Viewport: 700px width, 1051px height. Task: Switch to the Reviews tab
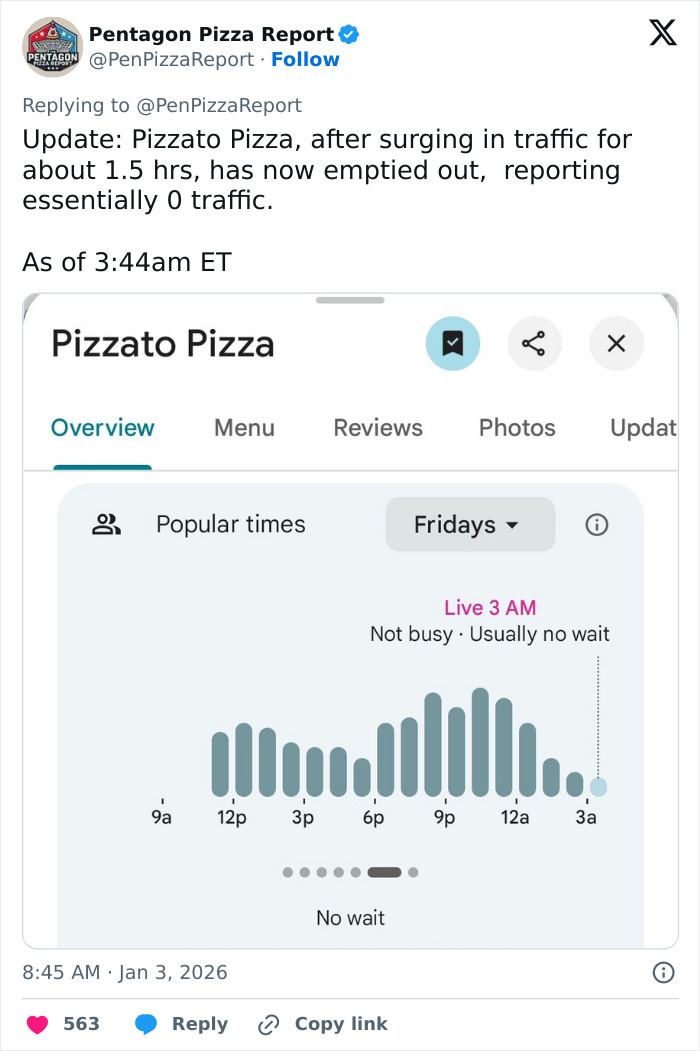point(377,428)
